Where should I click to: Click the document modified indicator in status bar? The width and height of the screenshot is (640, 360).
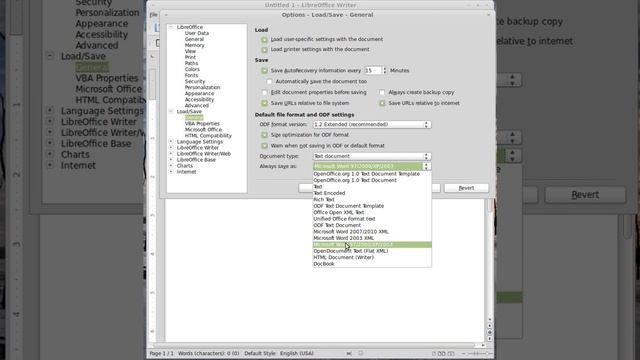click(360, 353)
